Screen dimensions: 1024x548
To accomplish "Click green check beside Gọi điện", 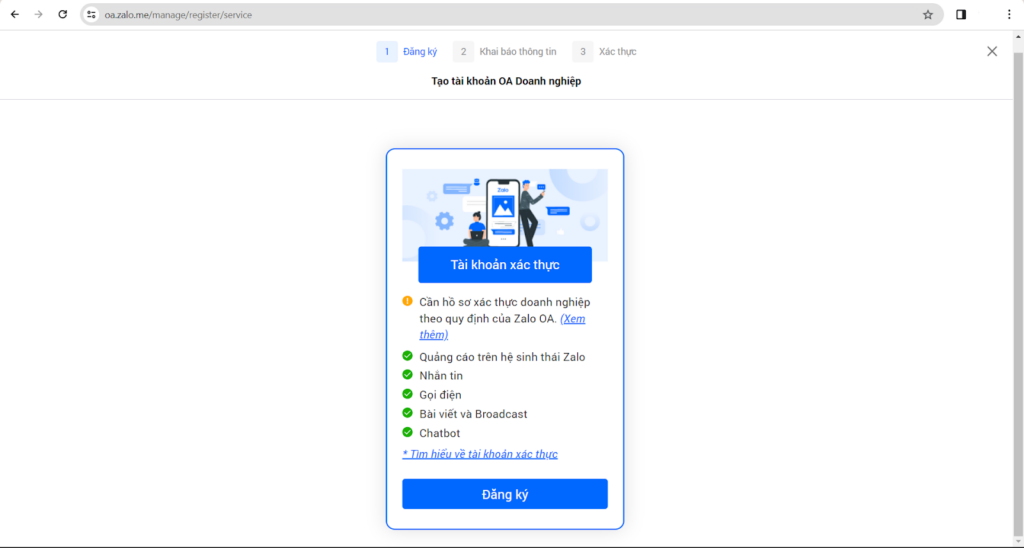I will tap(408, 394).
